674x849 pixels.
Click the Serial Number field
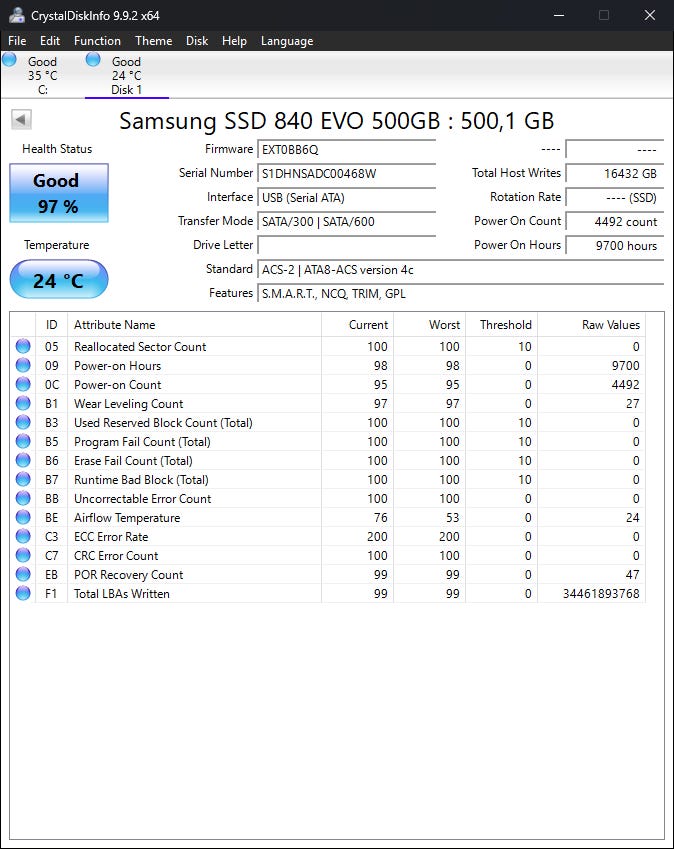tap(346, 173)
